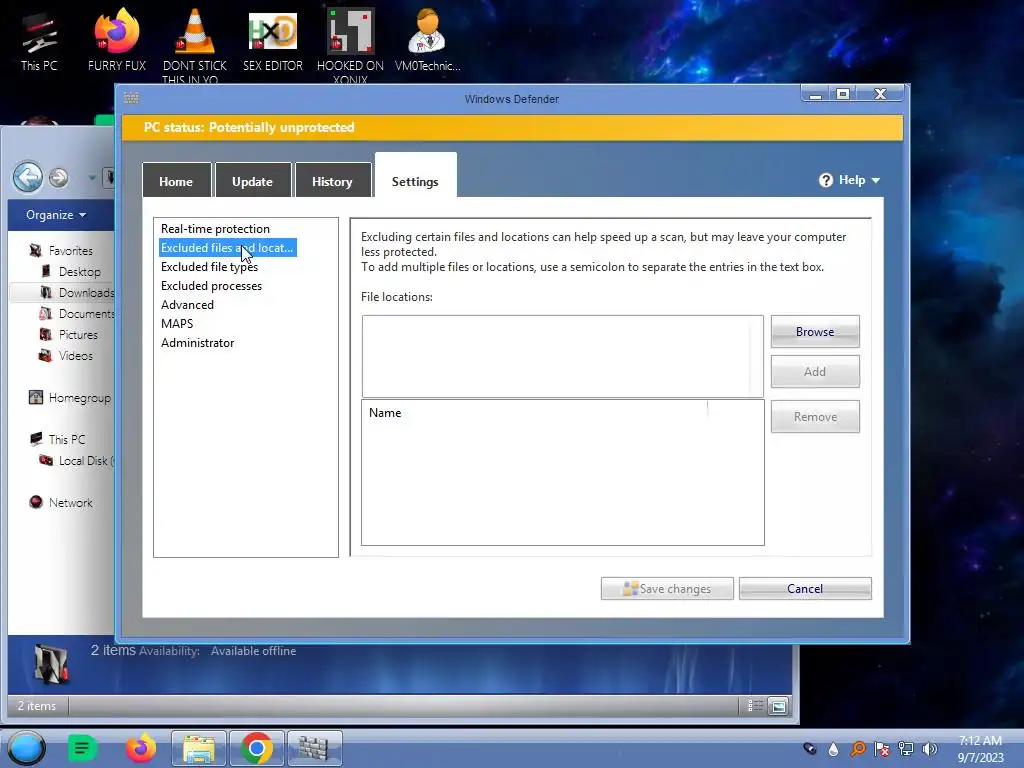This screenshot has height=768, width=1024.
Task: Open Chrome from the taskbar
Action: [257, 748]
